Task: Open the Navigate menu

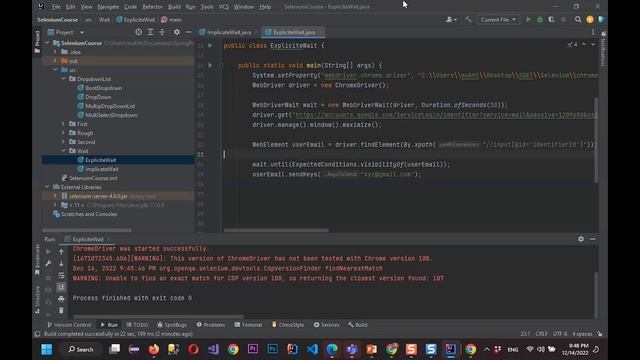Action: coord(108,7)
